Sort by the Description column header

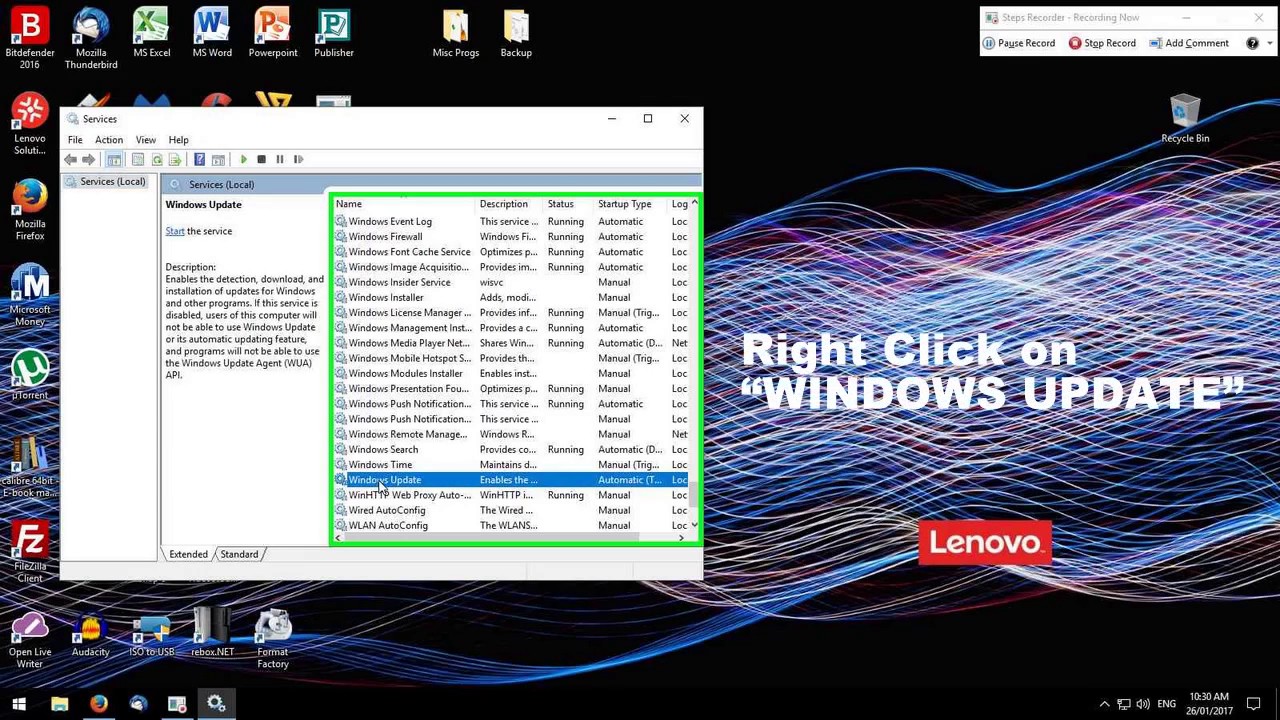[510, 204]
